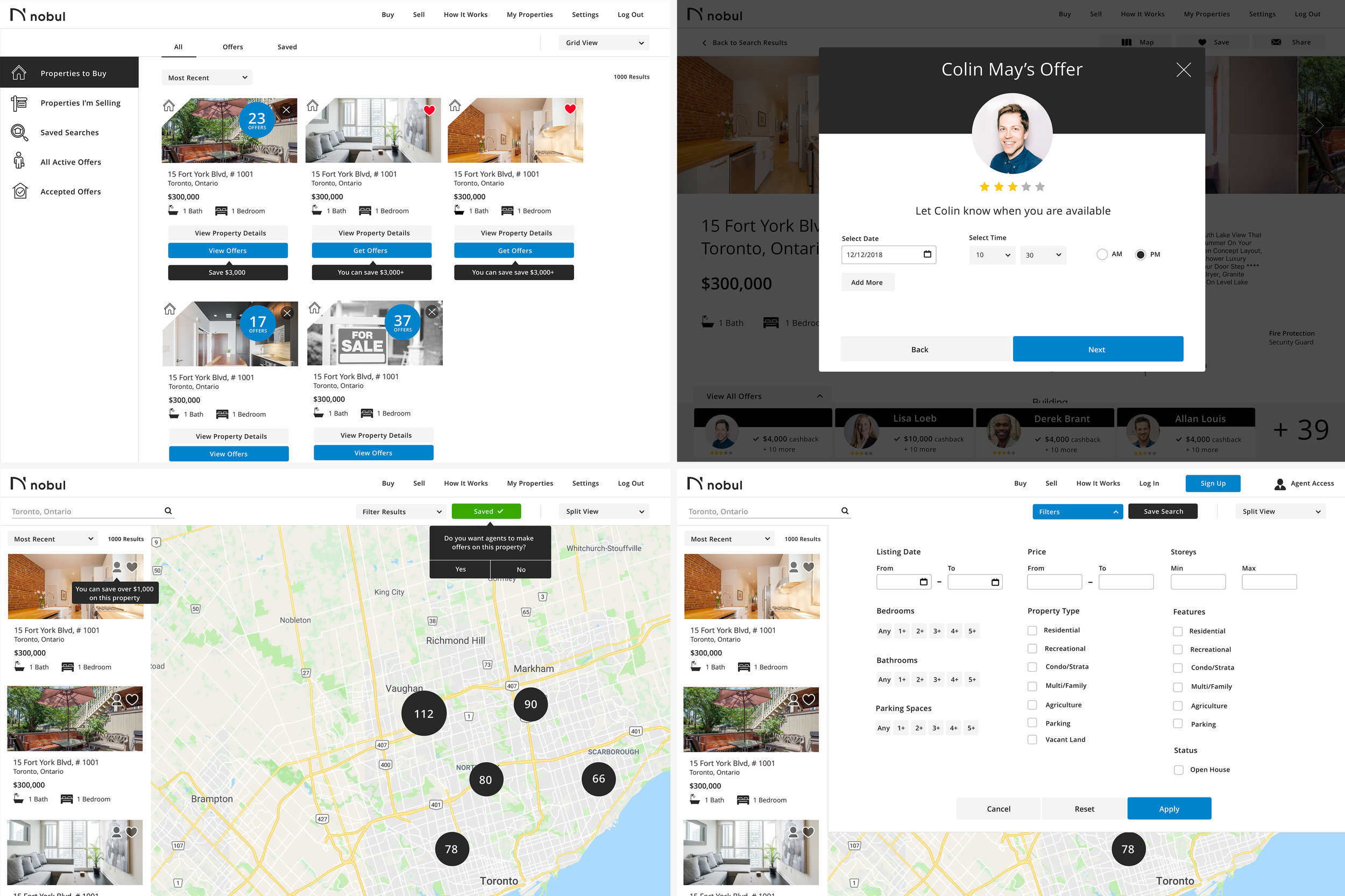This screenshot has width=1345, height=896.
Task: Unfavorite second property card red heart
Action: 429,110
